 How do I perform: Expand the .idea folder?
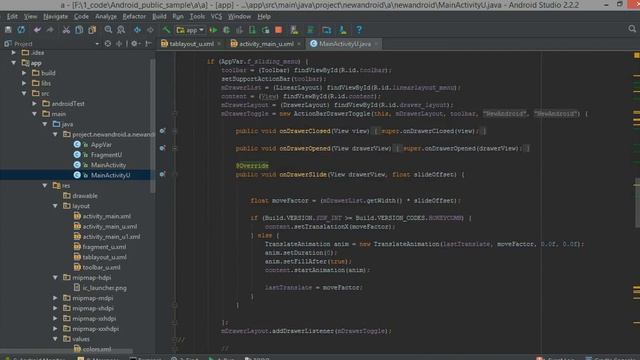(14, 53)
